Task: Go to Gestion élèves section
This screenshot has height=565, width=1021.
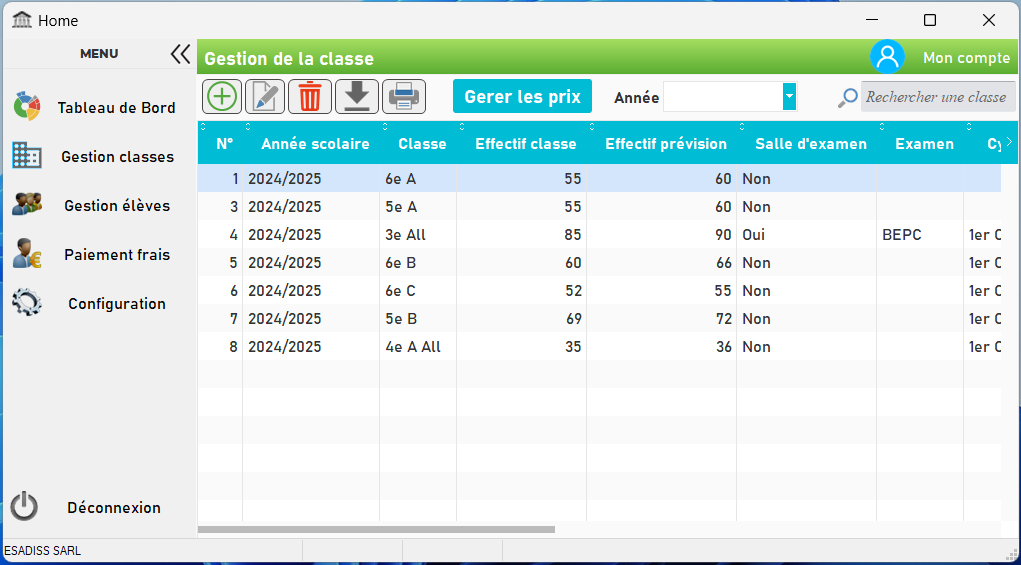Action: pos(116,206)
